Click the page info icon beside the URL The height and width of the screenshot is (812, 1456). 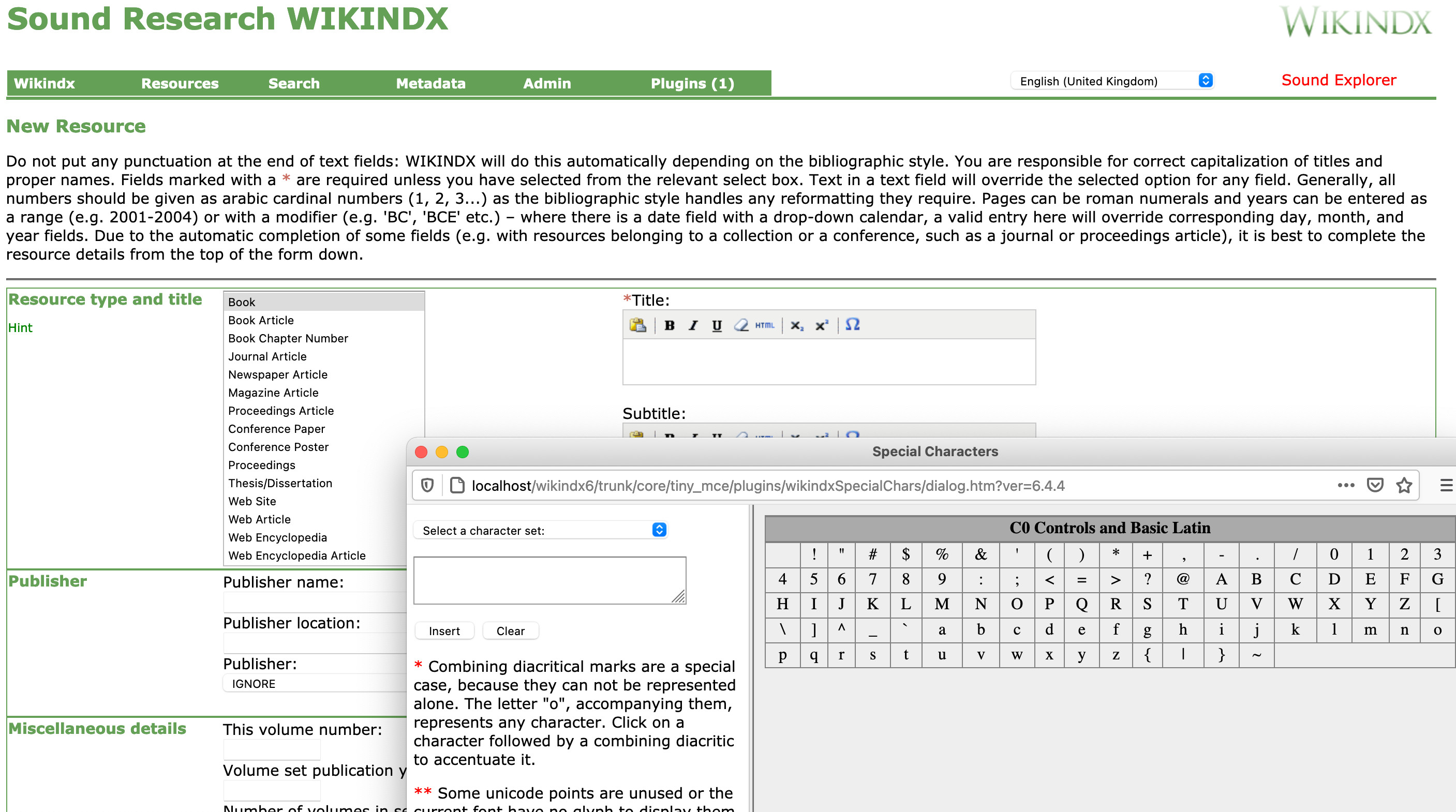tap(457, 486)
